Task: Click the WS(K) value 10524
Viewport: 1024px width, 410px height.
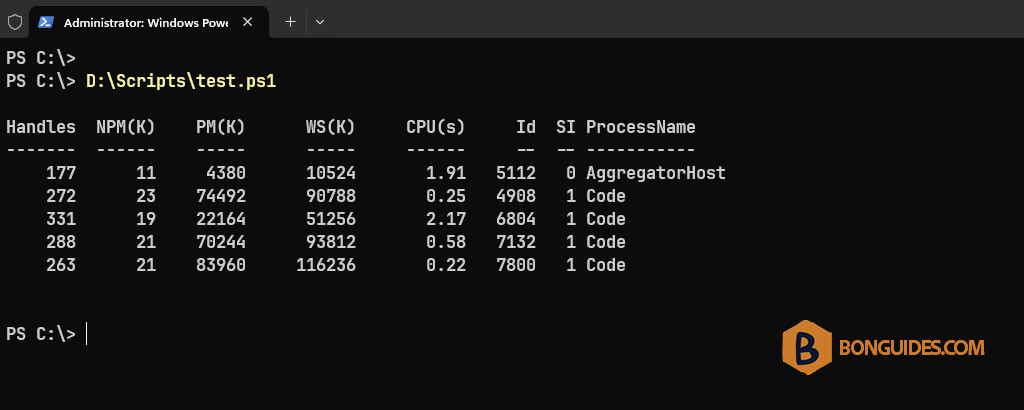Action: 330,173
